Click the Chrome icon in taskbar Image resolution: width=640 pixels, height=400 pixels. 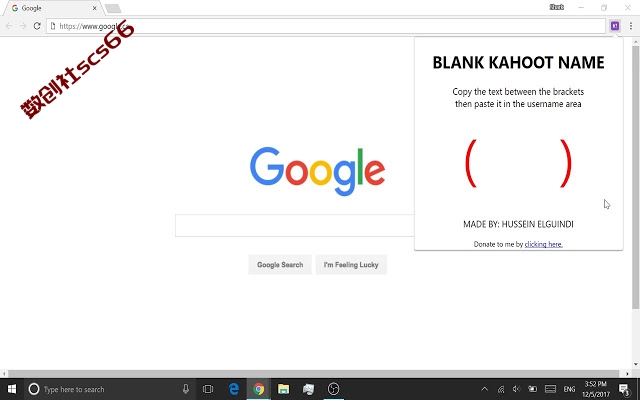258,389
